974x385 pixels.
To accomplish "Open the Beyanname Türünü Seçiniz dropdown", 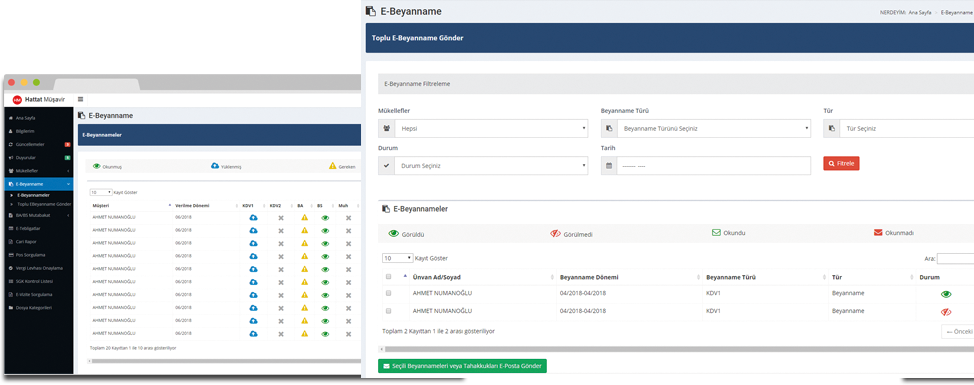I will point(706,129).
